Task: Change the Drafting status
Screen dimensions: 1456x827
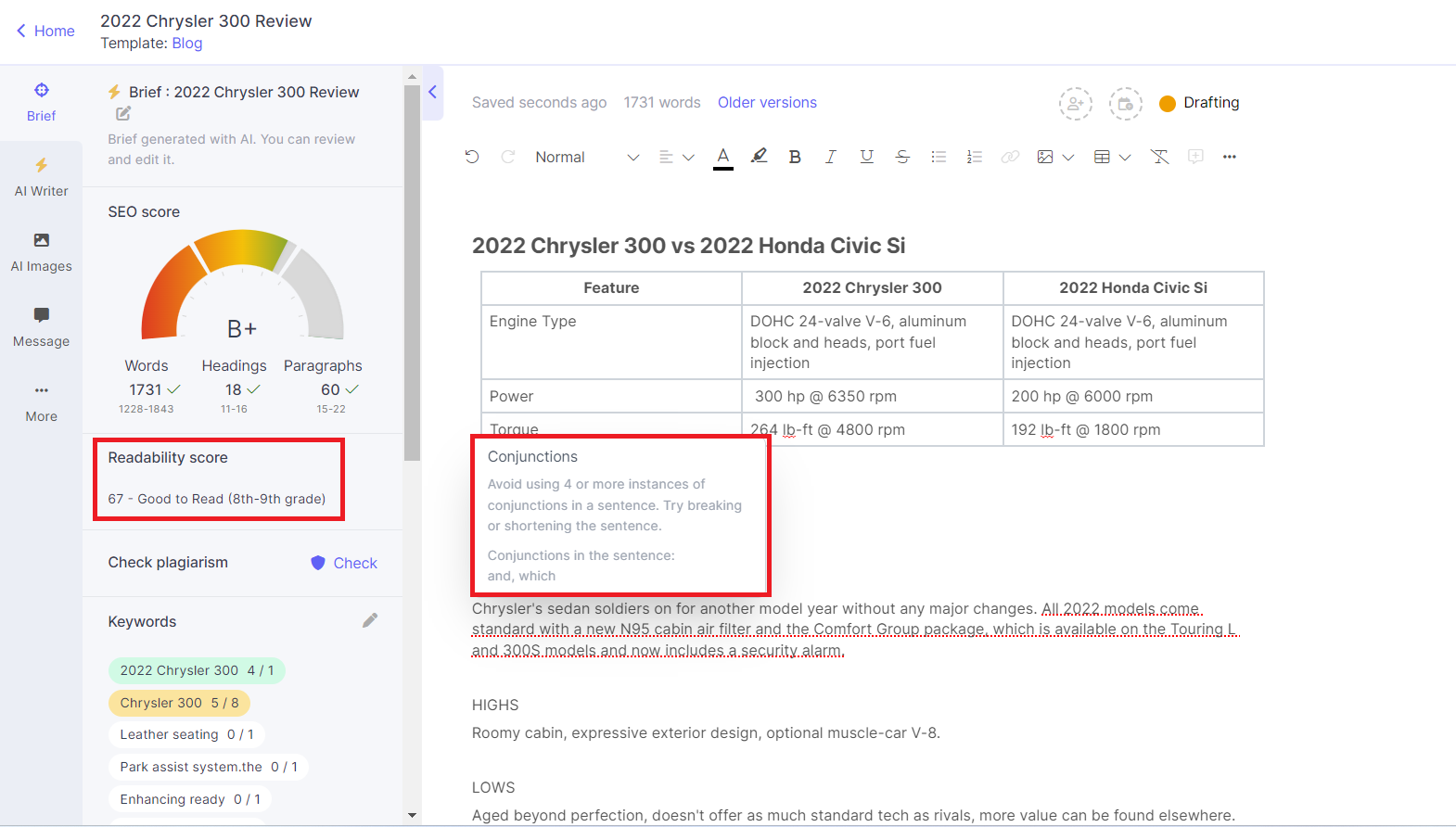Action: [1199, 102]
